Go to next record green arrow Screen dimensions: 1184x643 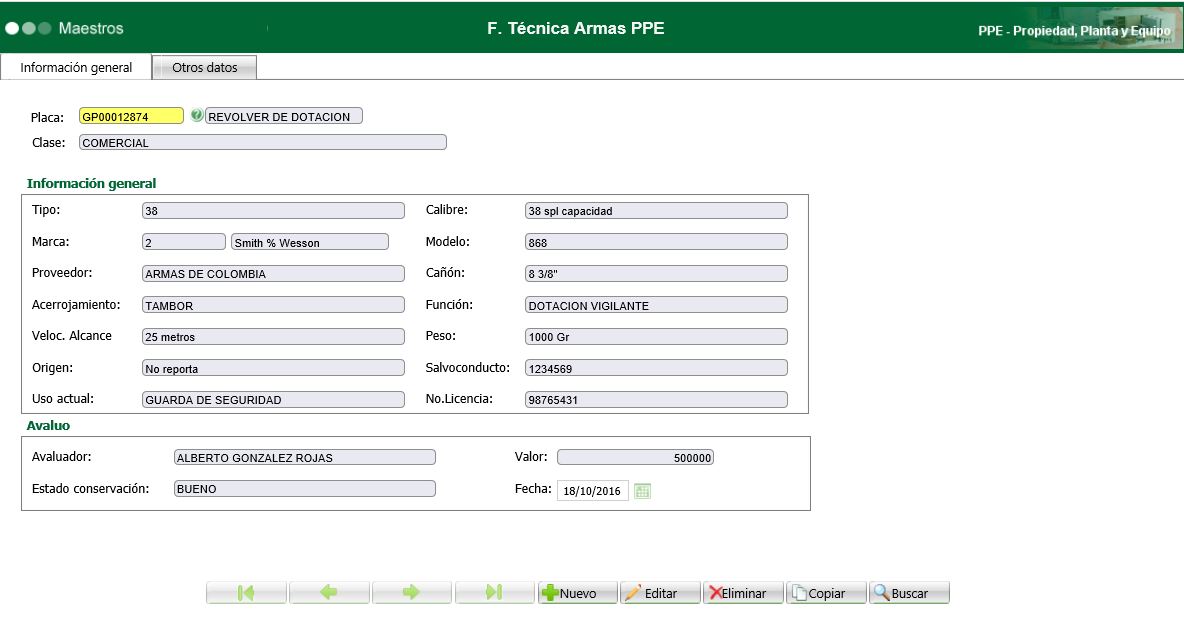pyautogui.click(x=412, y=593)
